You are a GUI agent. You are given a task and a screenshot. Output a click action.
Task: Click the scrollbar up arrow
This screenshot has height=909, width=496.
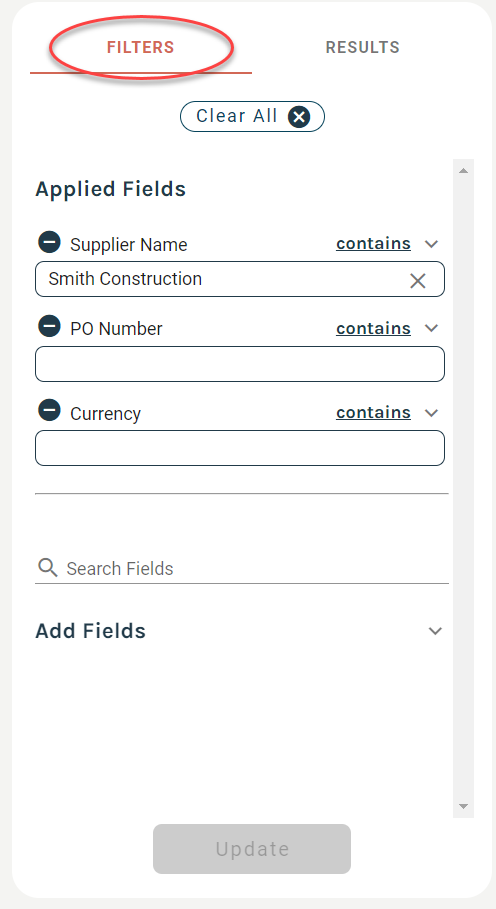click(x=463, y=170)
